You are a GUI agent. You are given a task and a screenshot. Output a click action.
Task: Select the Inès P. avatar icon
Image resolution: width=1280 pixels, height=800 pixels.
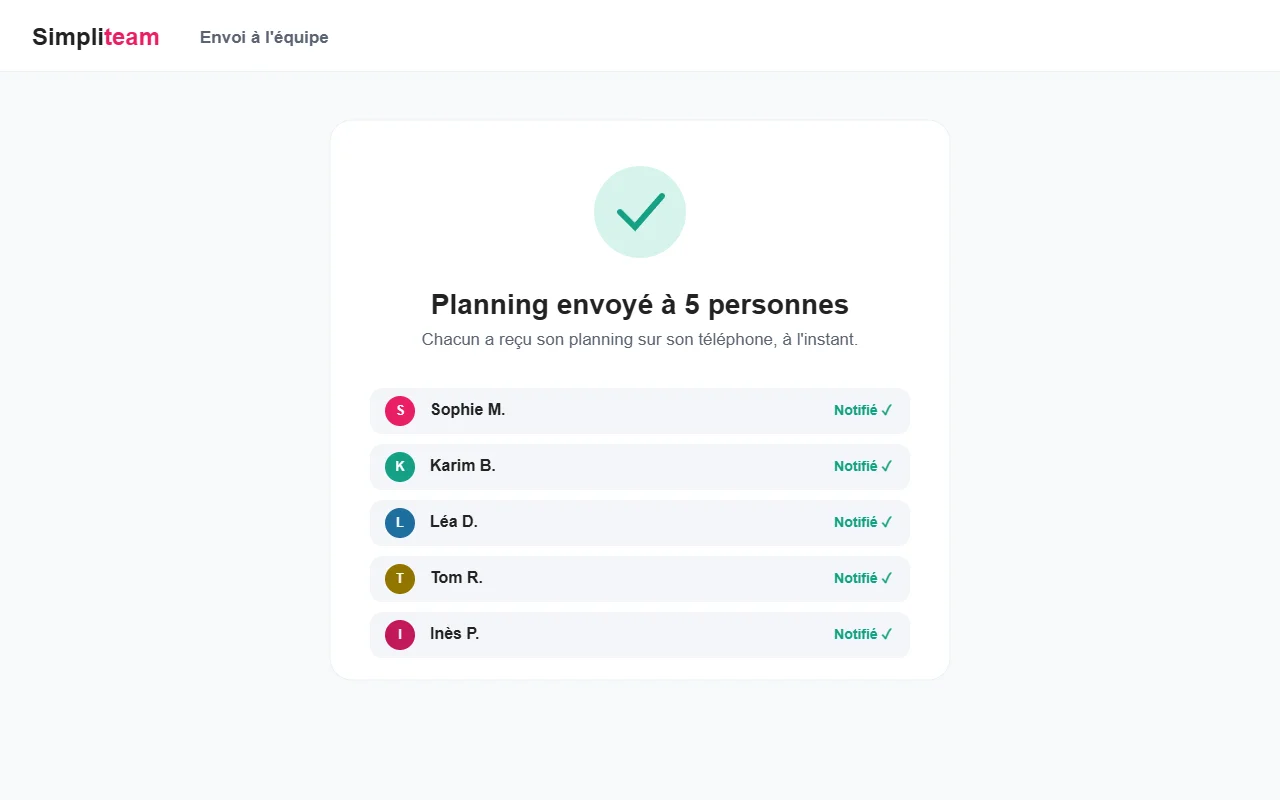[x=400, y=635]
